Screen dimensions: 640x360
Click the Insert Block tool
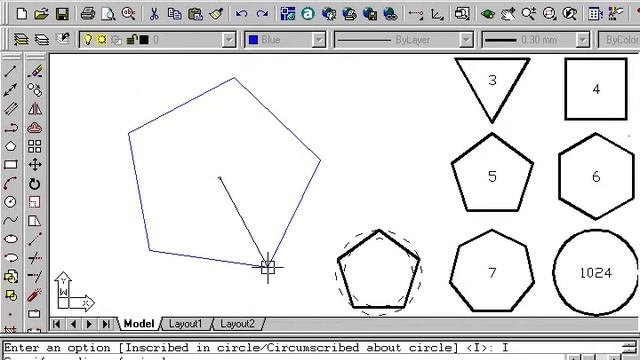click(11, 276)
